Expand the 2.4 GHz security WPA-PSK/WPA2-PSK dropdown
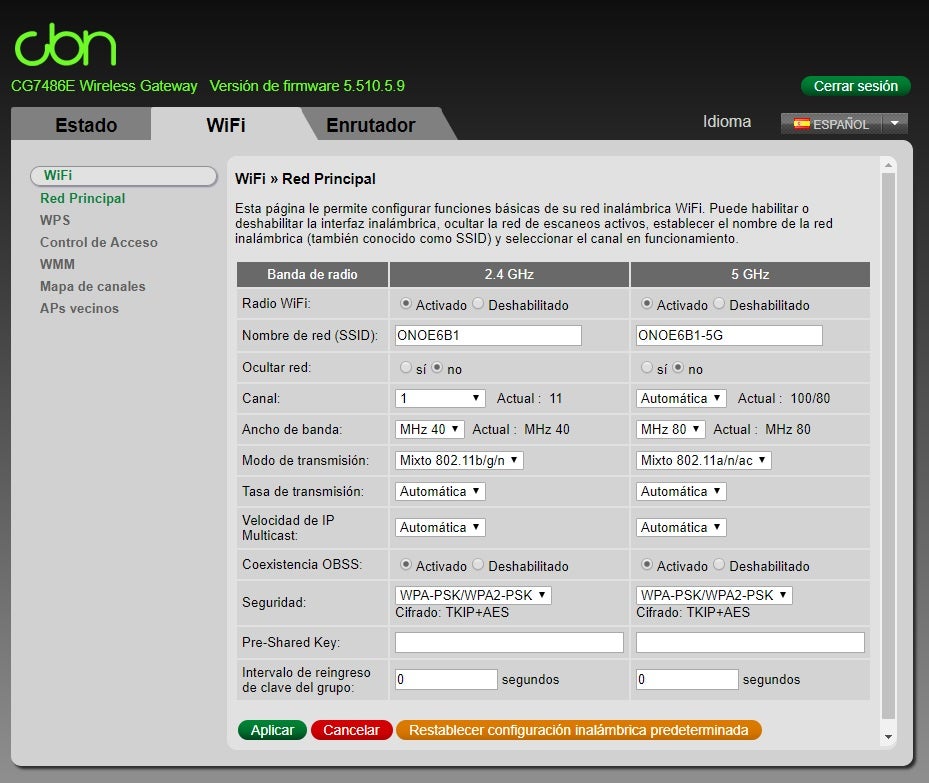This screenshot has height=783, width=929. (x=473, y=595)
